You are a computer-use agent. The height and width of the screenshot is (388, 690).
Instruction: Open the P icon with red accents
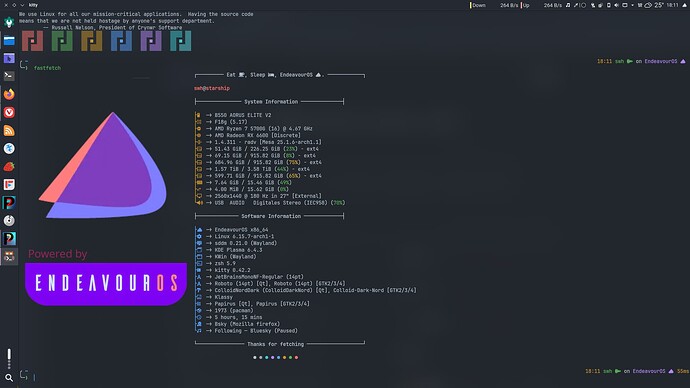(x=9, y=202)
